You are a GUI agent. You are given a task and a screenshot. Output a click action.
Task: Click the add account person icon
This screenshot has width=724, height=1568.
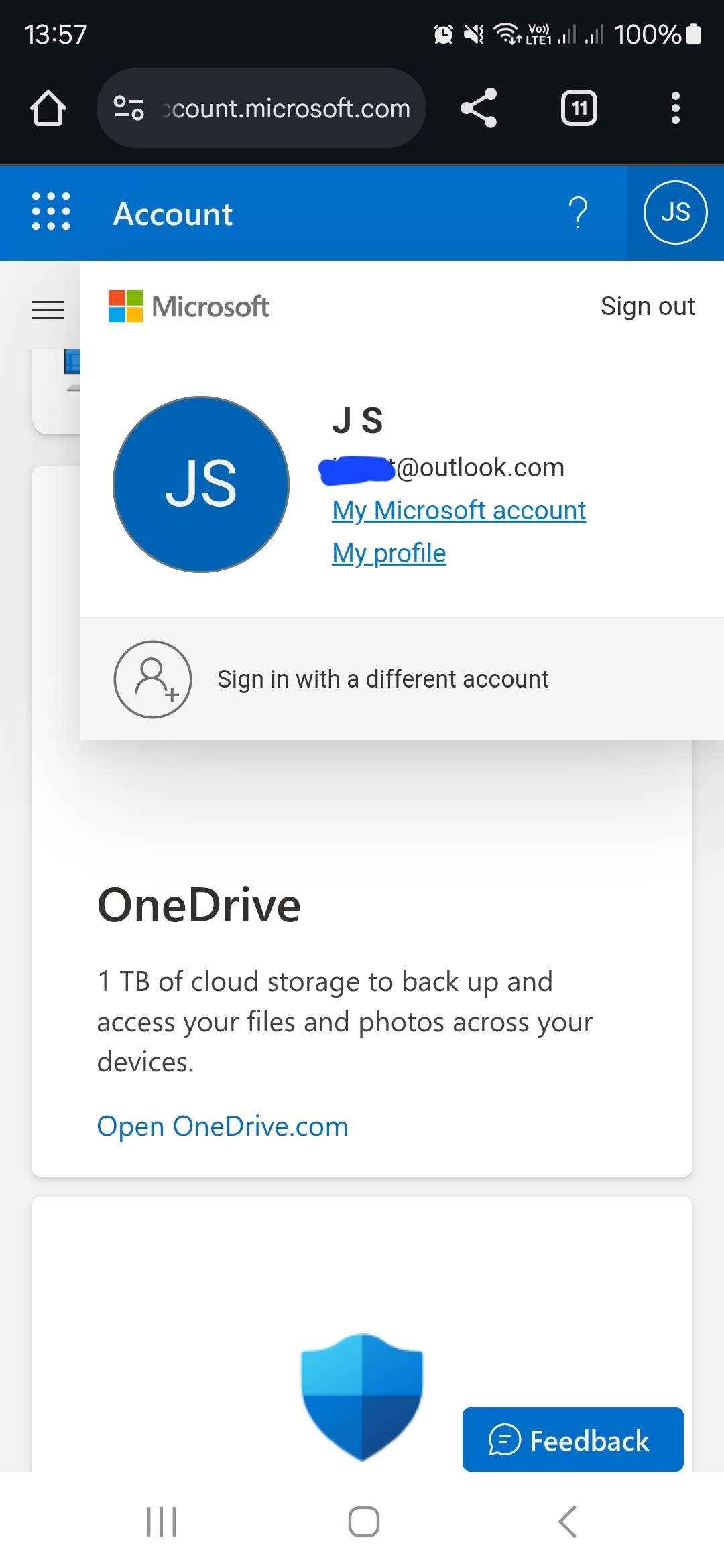click(153, 679)
